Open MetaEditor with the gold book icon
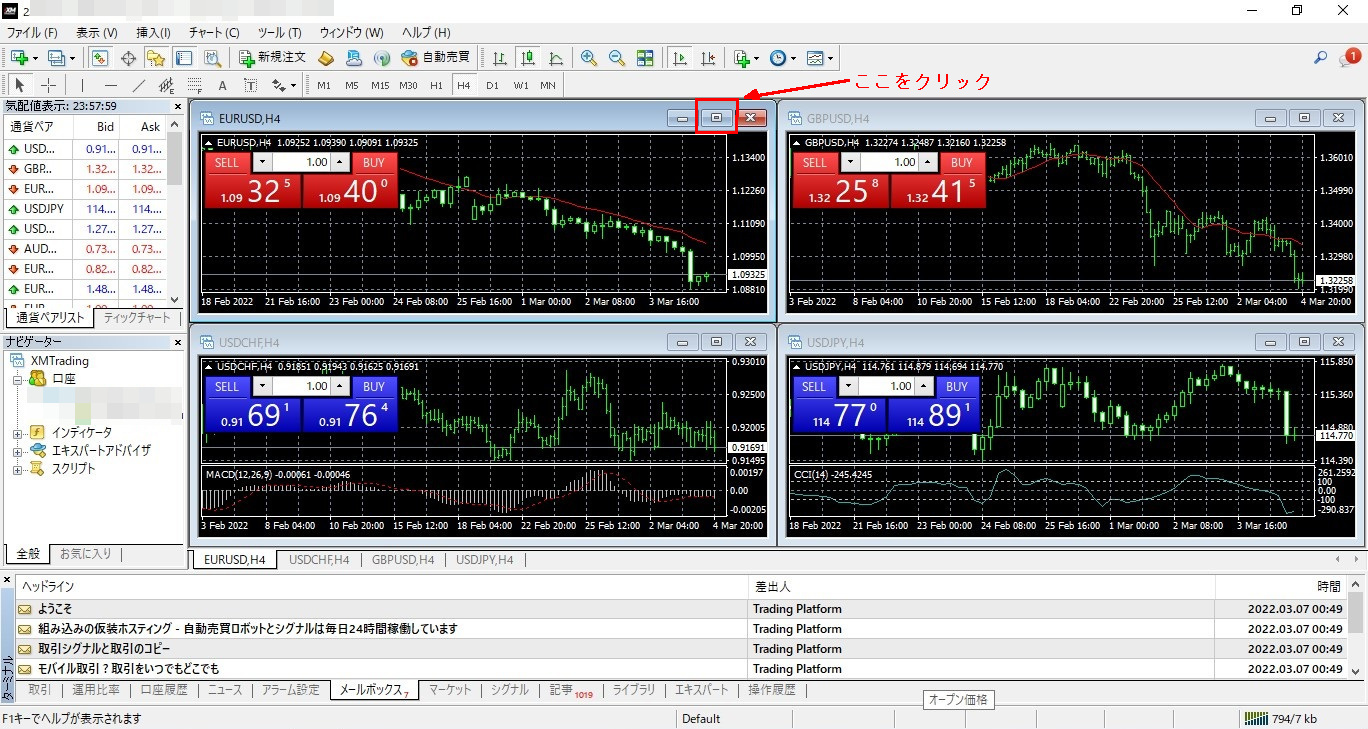The width and height of the screenshot is (1368, 729). pos(326,58)
